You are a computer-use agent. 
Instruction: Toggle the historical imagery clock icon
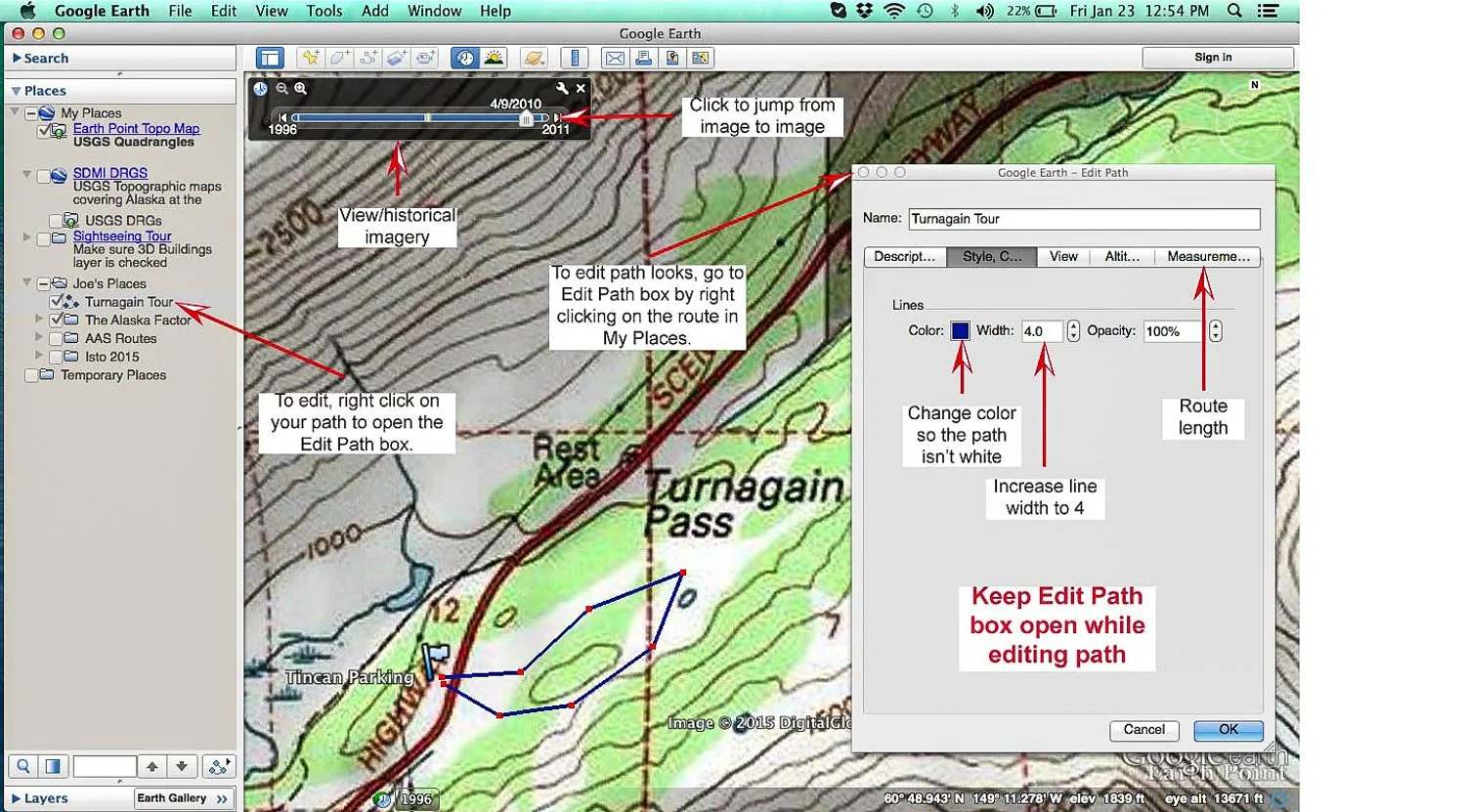point(465,58)
